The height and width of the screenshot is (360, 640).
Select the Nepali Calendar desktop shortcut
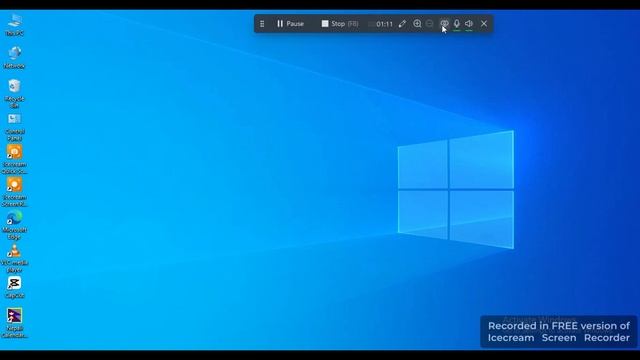point(15,323)
